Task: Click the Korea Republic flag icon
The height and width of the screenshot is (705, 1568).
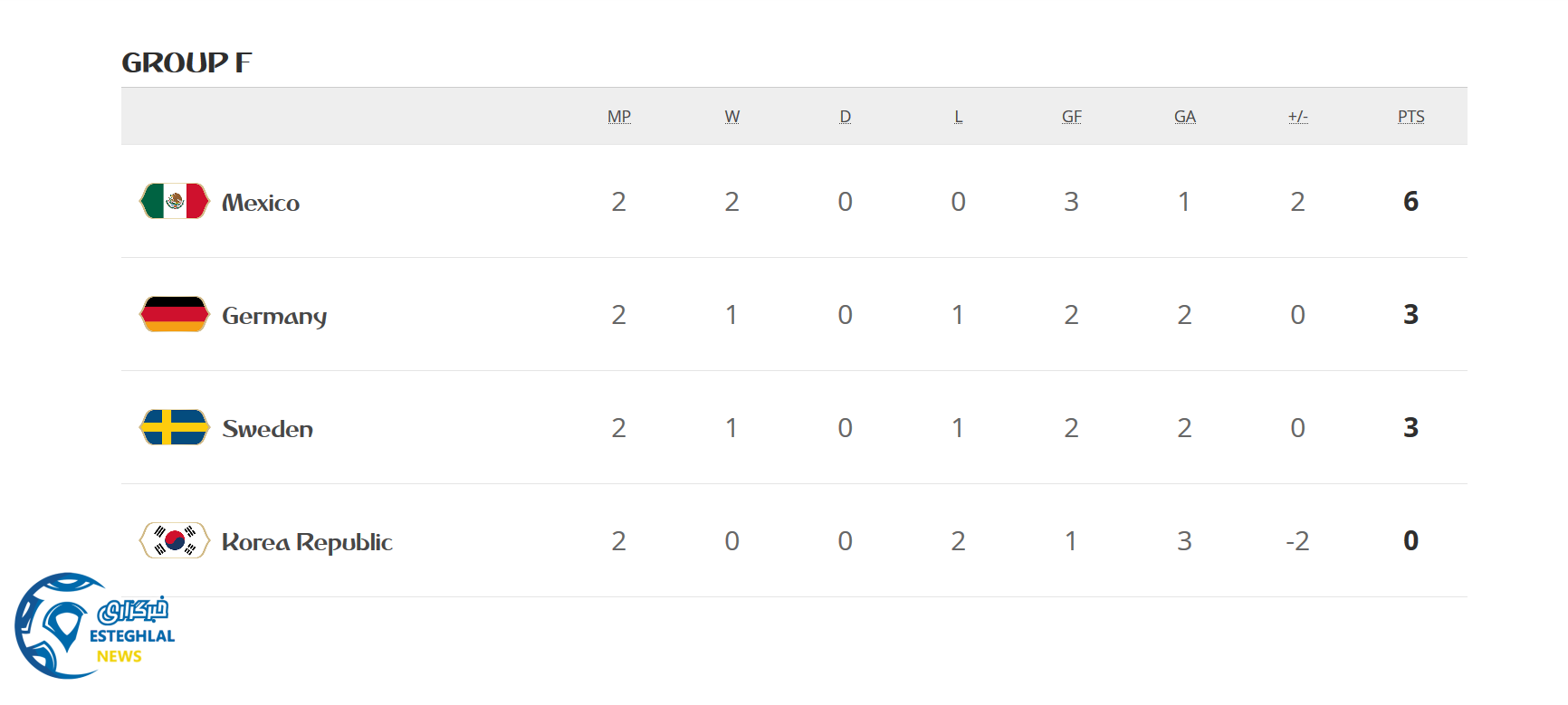Action: [175, 540]
